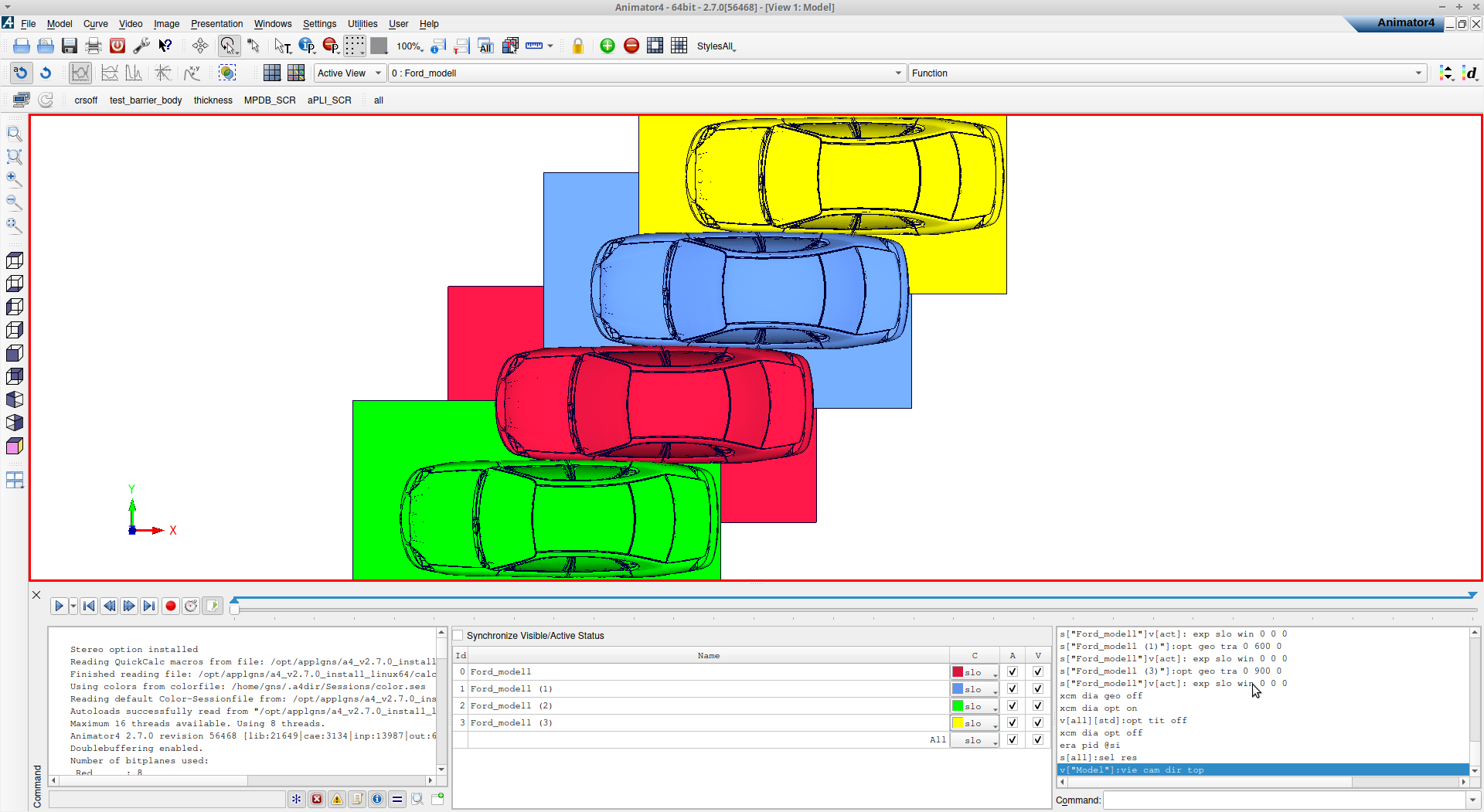Click the What's This help cursor icon
The width and height of the screenshot is (1484, 812).
point(165,46)
